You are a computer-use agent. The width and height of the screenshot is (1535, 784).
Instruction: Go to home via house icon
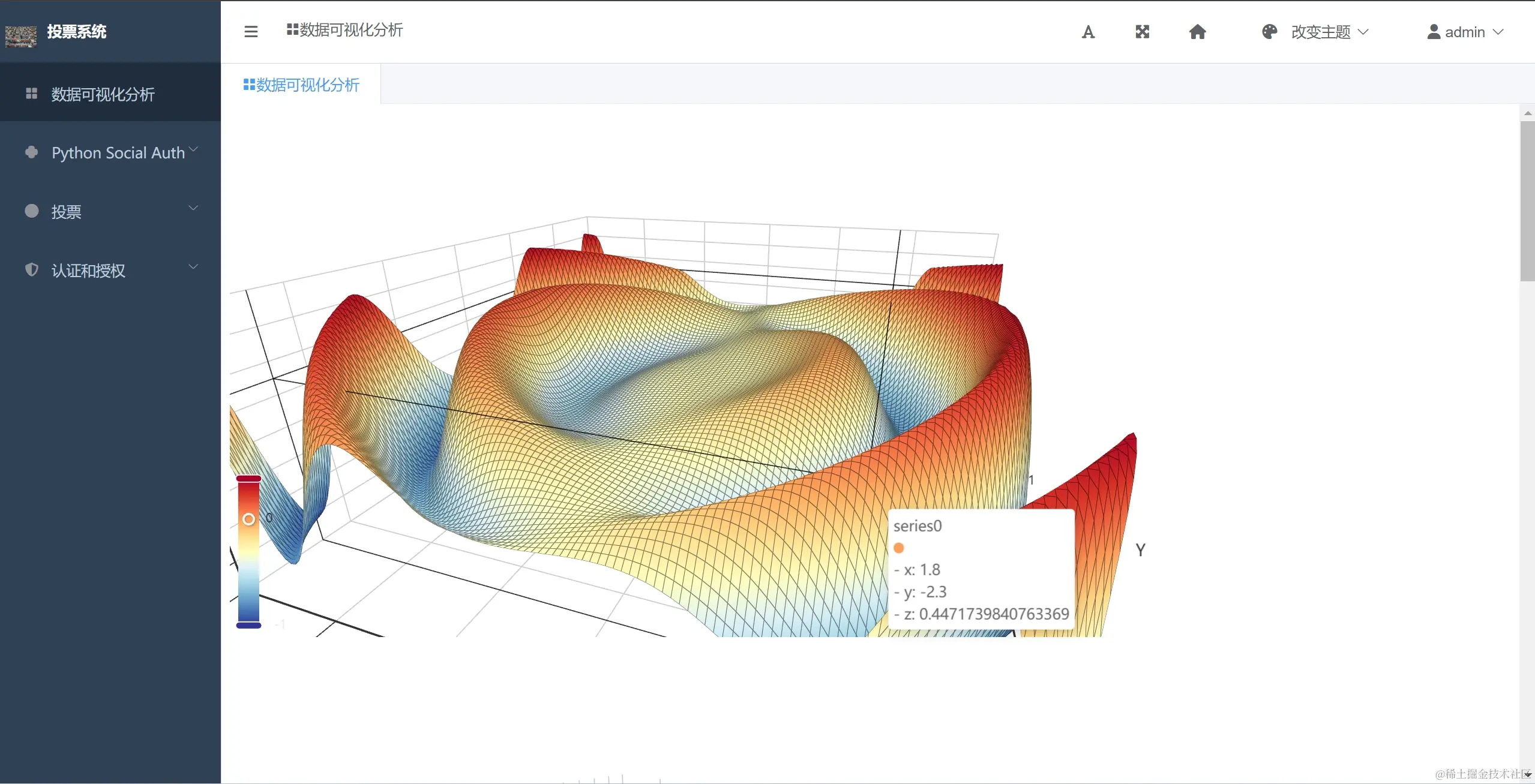tap(1197, 32)
